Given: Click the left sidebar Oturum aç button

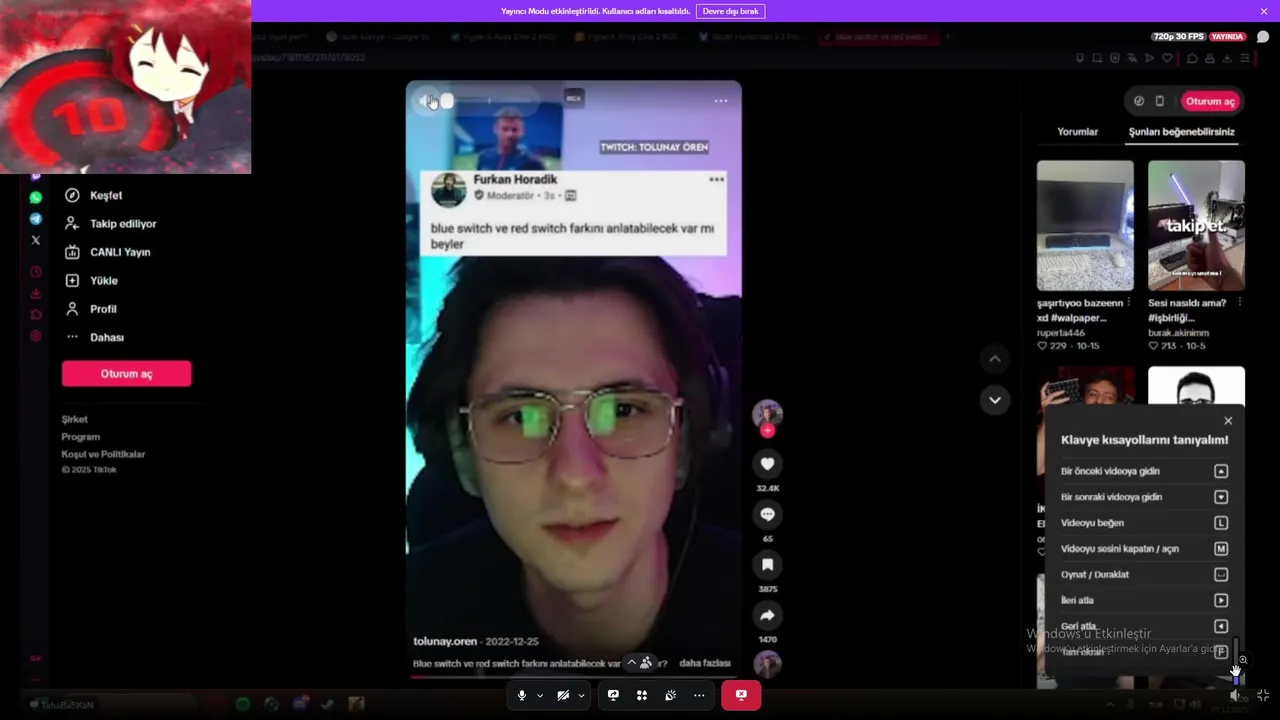Looking at the screenshot, I should 126,374.
